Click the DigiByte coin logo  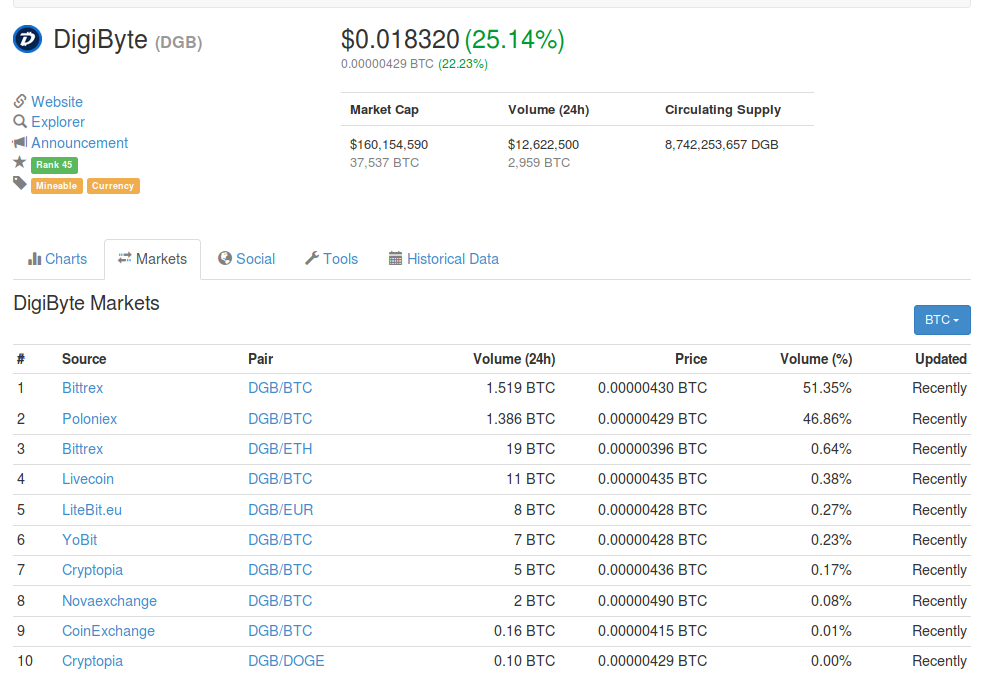(x=28, y=39)
